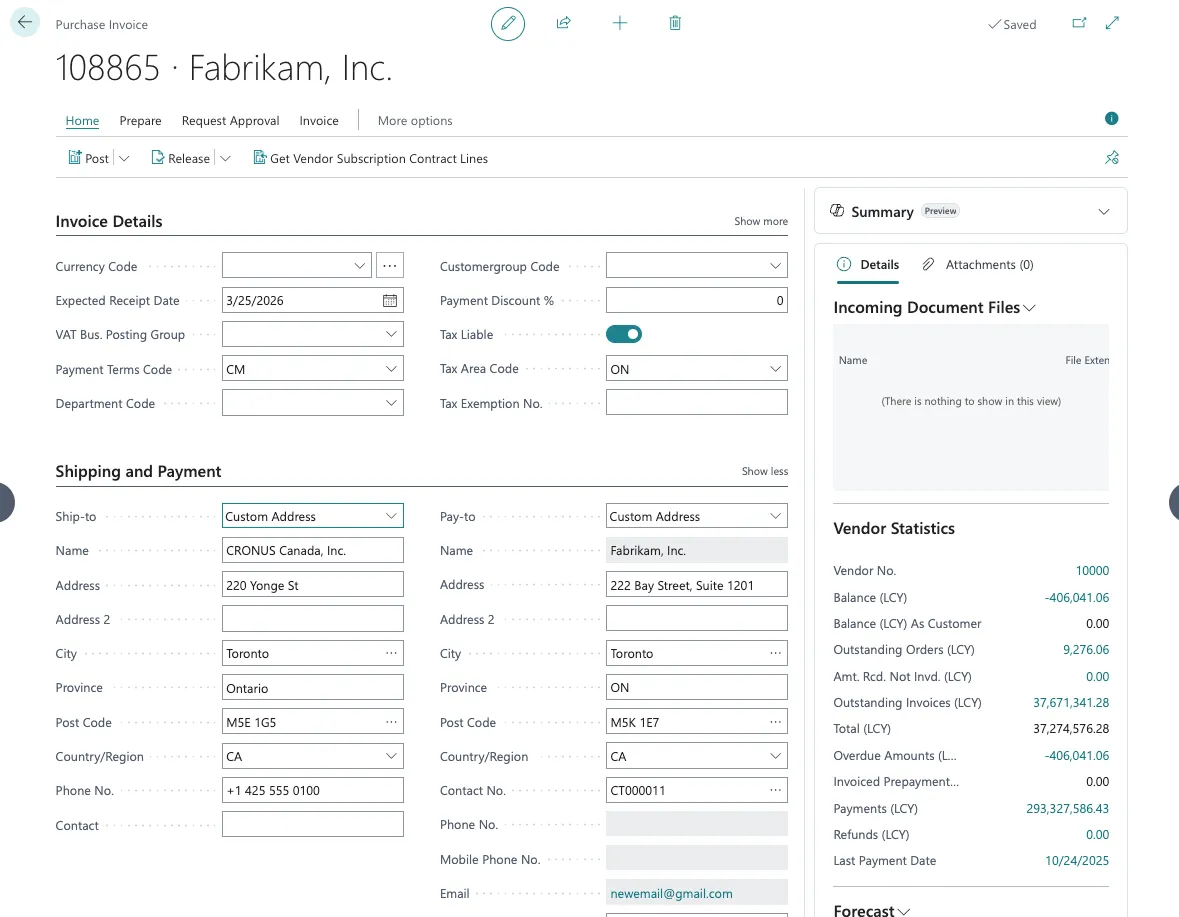Viewport: 1179px width, 917px height.
Task: Open Payment Terms Code dropdown
Action: 391,368
